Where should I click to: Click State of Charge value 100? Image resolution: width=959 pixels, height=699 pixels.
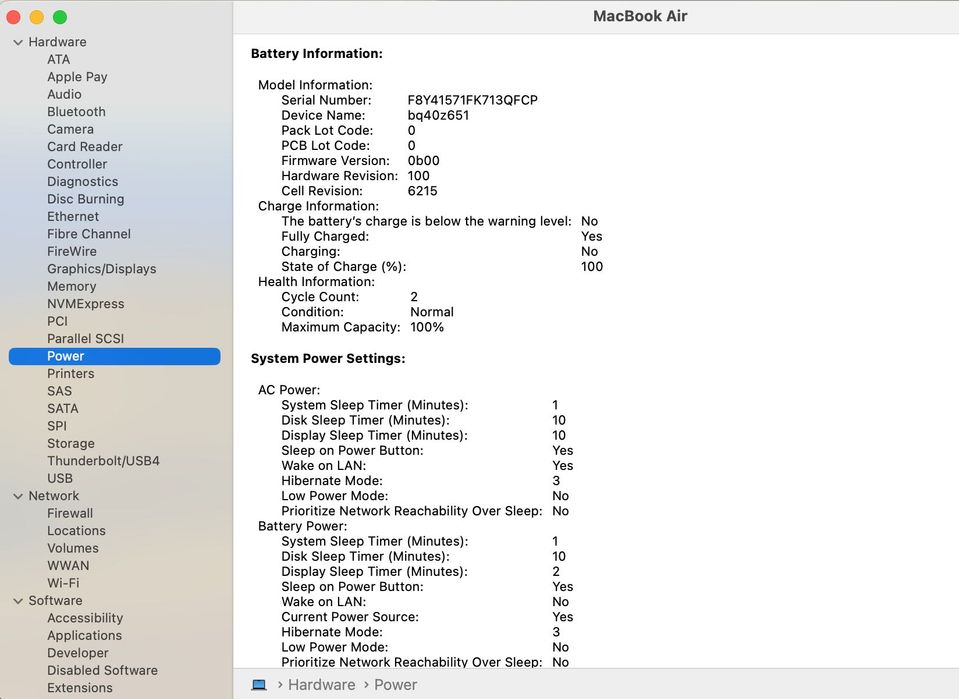pos(592,267)
